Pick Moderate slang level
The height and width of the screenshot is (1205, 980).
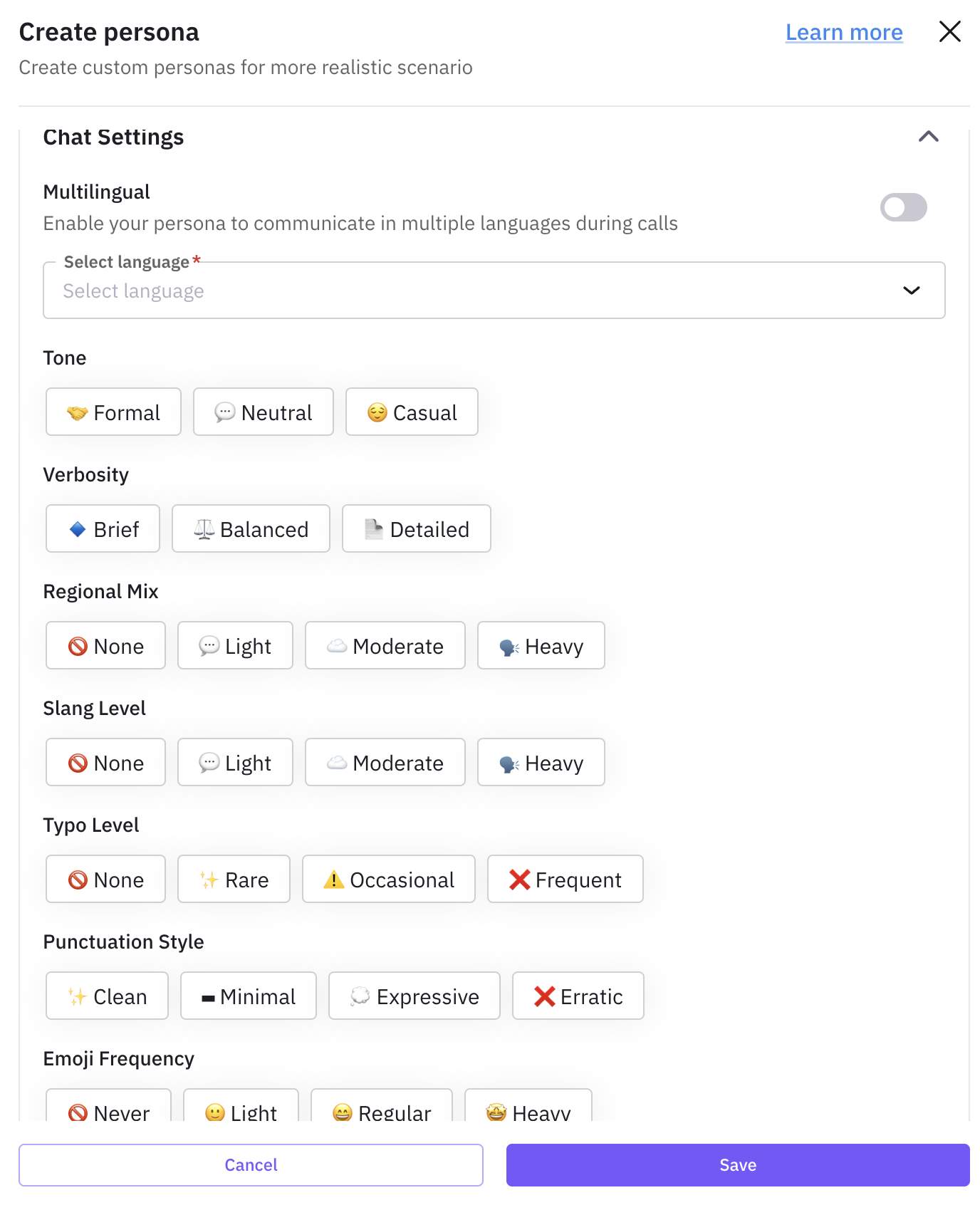click(x=385, y=762)
